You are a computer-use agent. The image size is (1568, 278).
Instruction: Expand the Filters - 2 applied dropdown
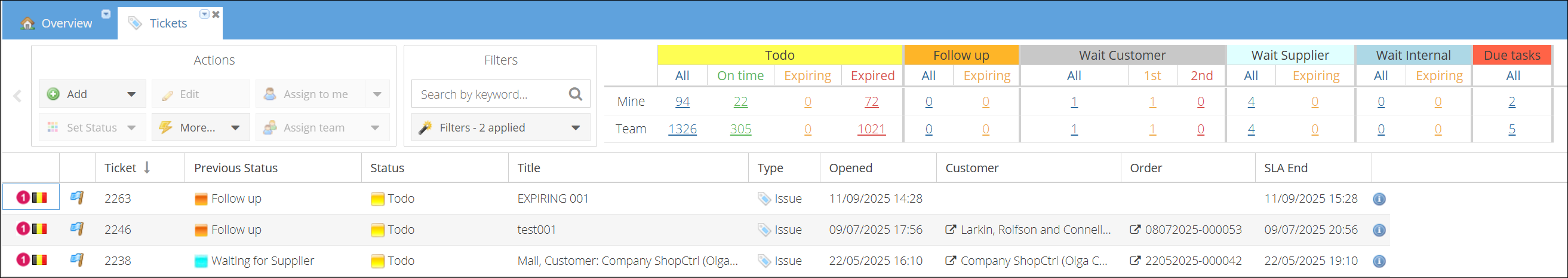575,128
